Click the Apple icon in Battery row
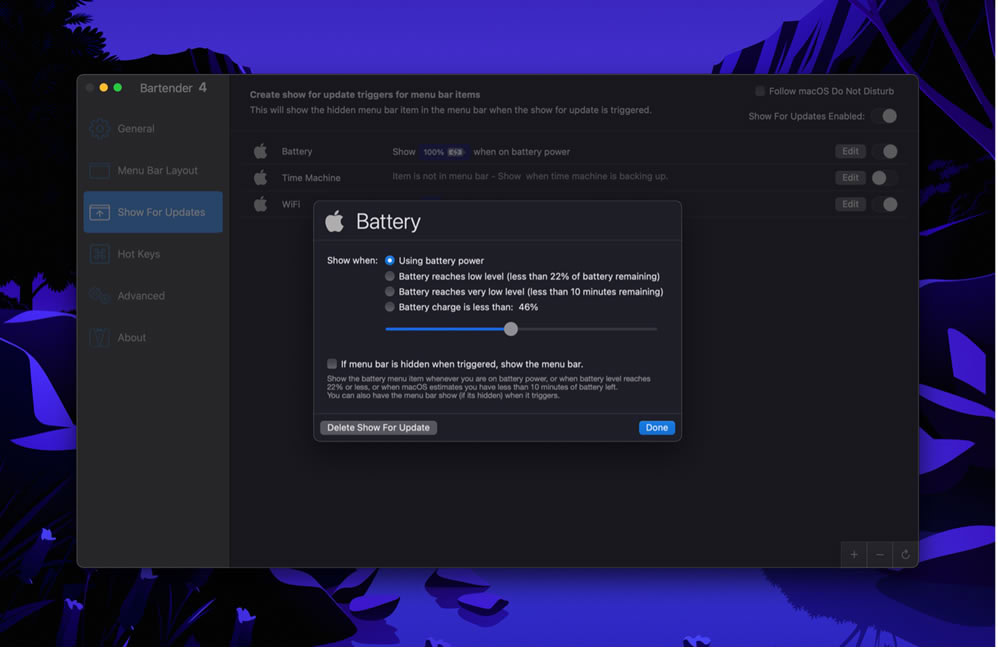 [x=260, y=151]
